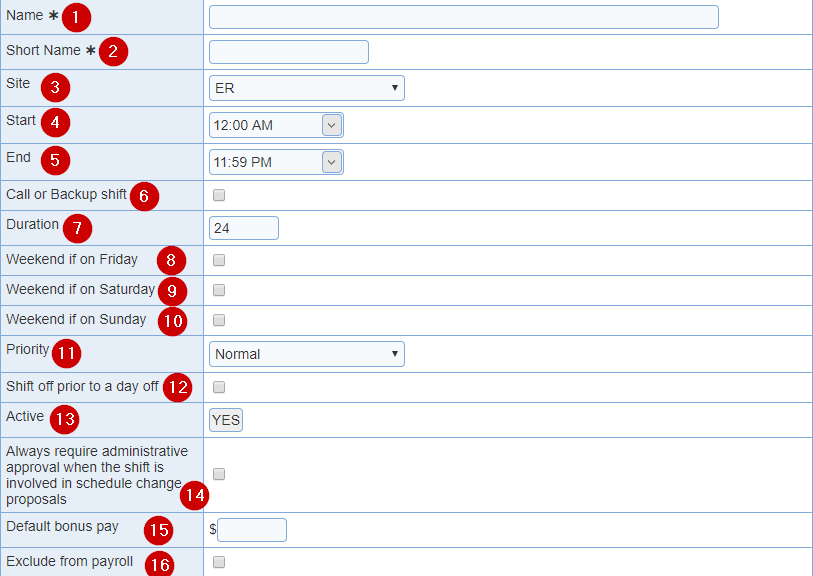This screenshot has width=813, height=576.
Task: Check the Weekend if on Saturday box
Action: coord(219,290)
